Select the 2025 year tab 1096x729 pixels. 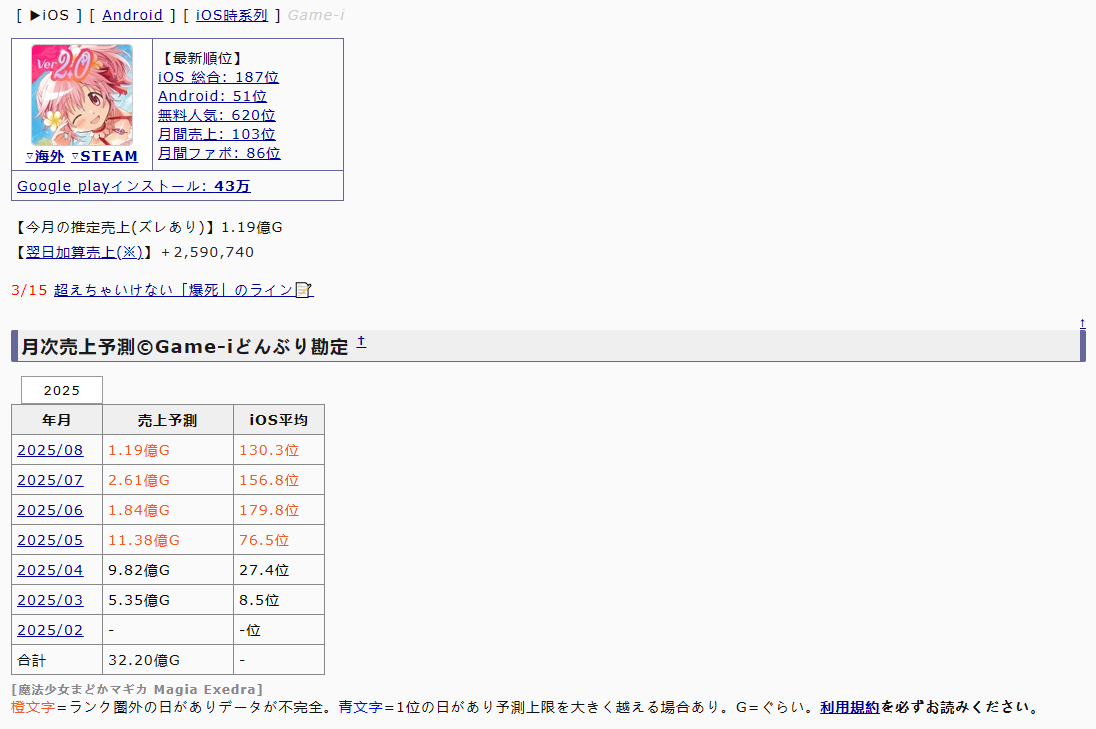62,390
